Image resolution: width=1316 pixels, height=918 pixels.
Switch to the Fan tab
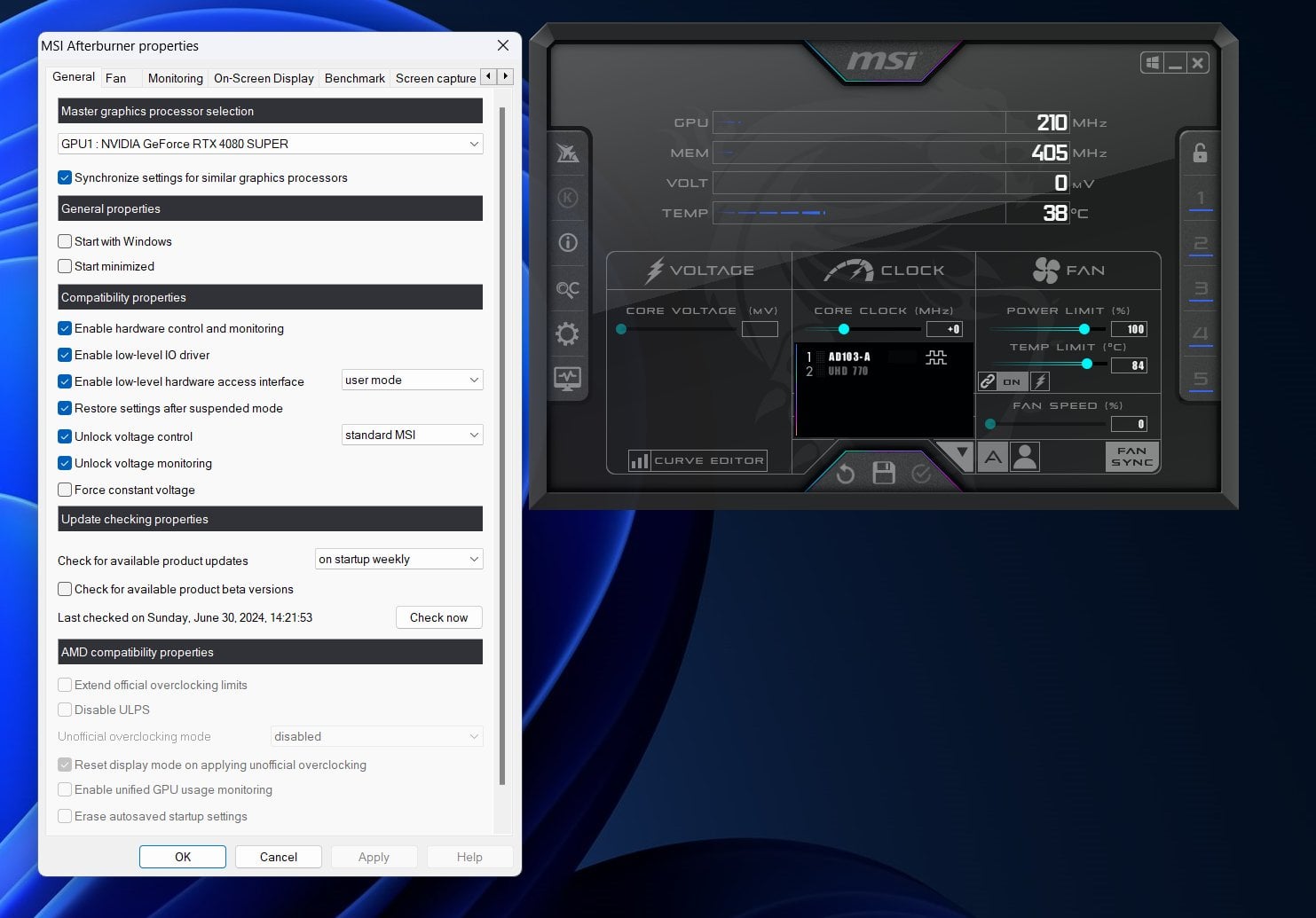coord(116,78)
